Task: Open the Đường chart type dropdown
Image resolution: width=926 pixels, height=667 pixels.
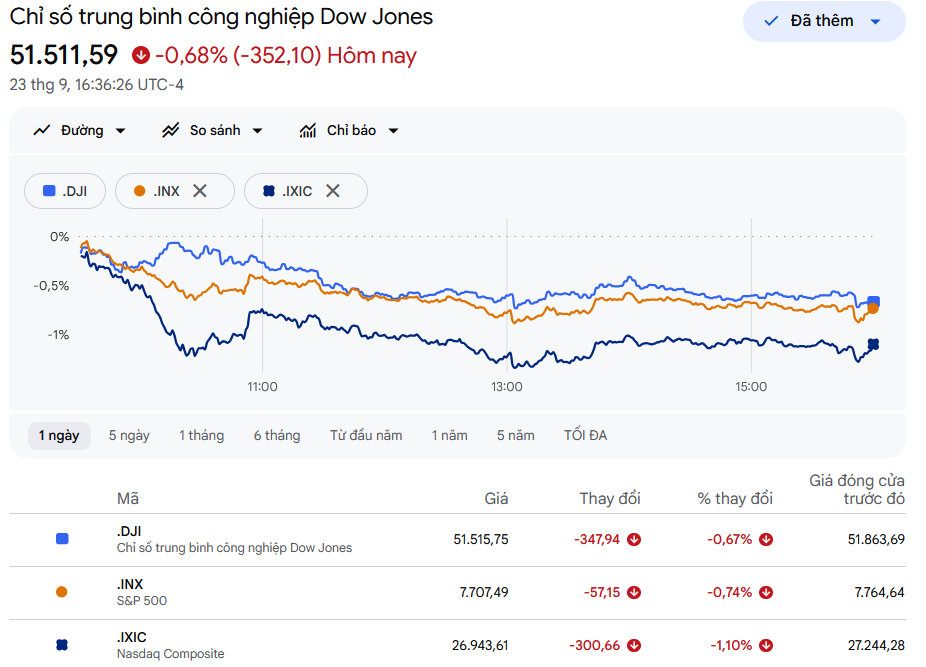Action: click(79, 130)
